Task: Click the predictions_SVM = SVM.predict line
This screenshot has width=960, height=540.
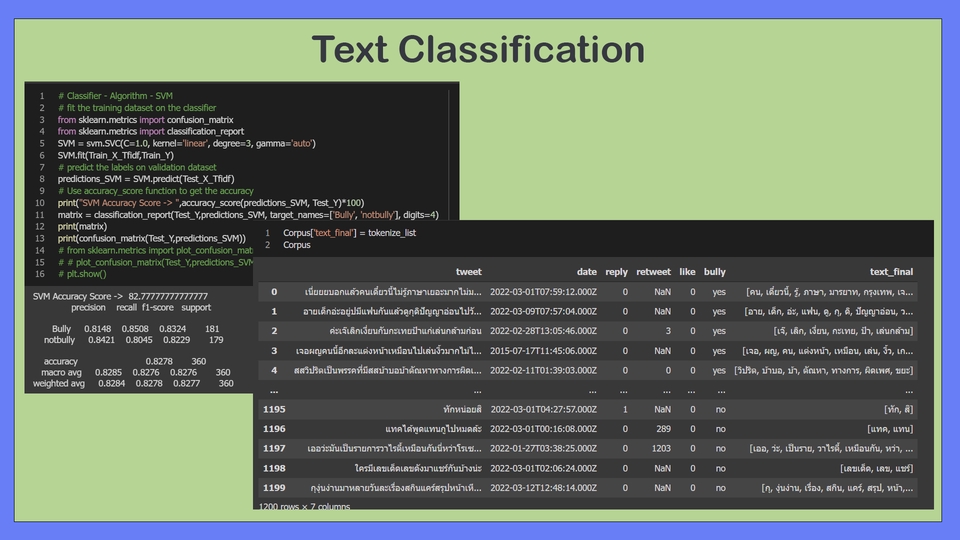Action: 146,179
